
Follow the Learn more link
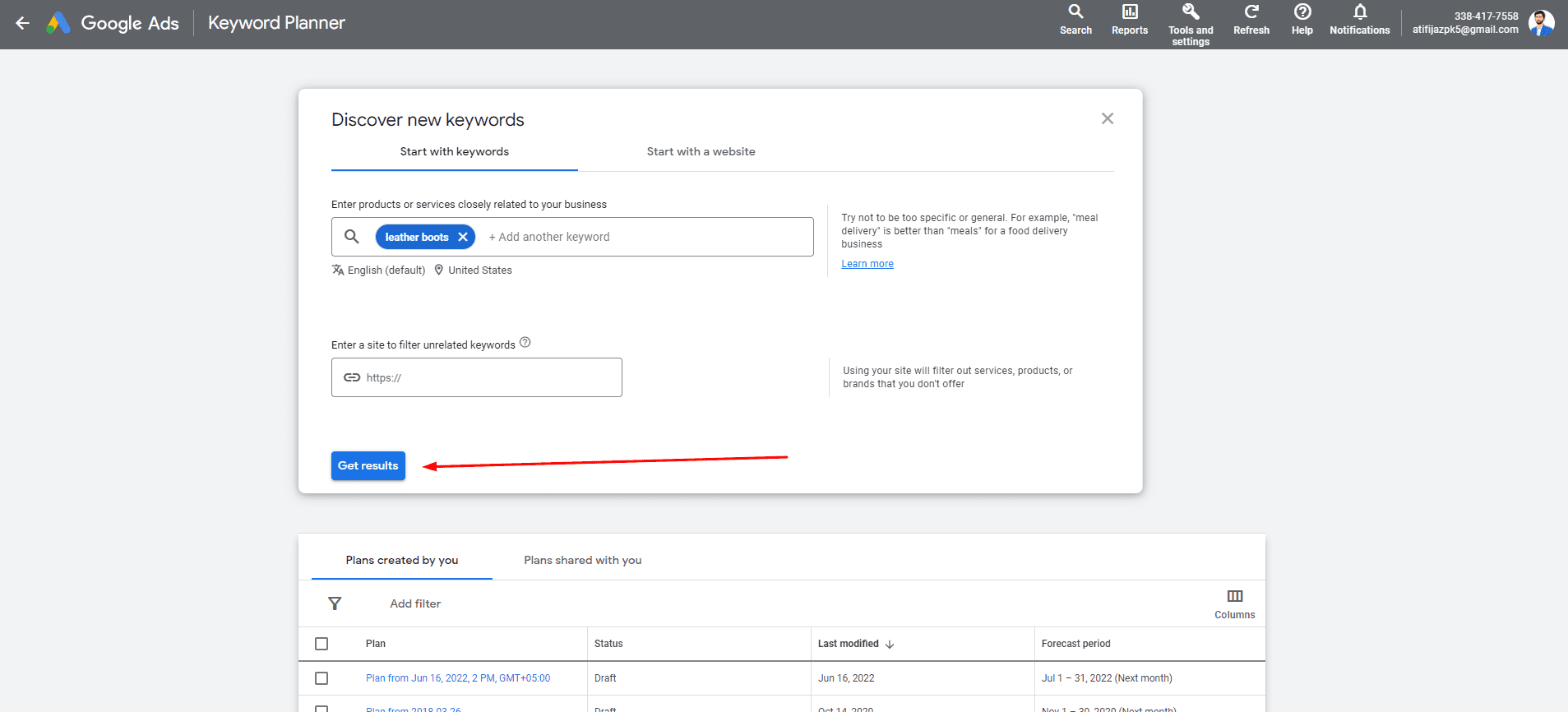pyautogui.click(x=867, y=264)
